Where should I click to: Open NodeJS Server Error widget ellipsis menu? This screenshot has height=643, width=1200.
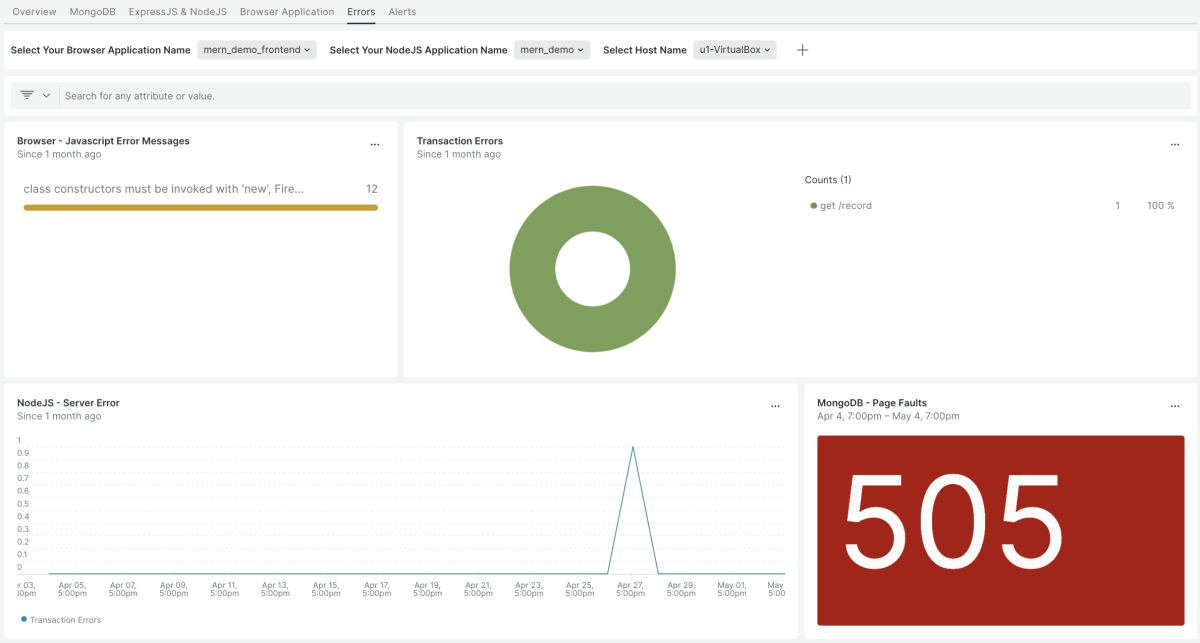tap(775, 407)
